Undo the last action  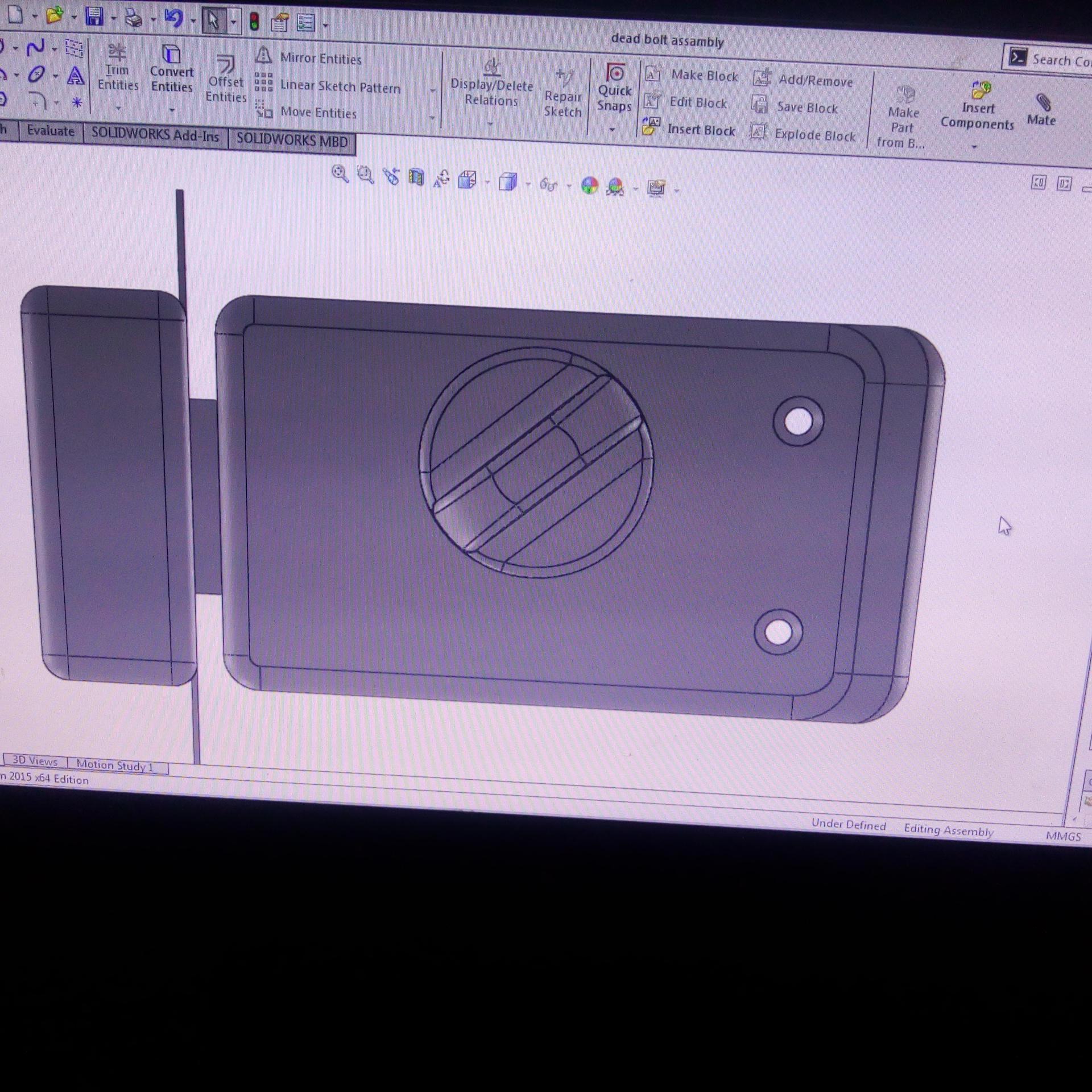pyautogui.click(x=173, y=19)
